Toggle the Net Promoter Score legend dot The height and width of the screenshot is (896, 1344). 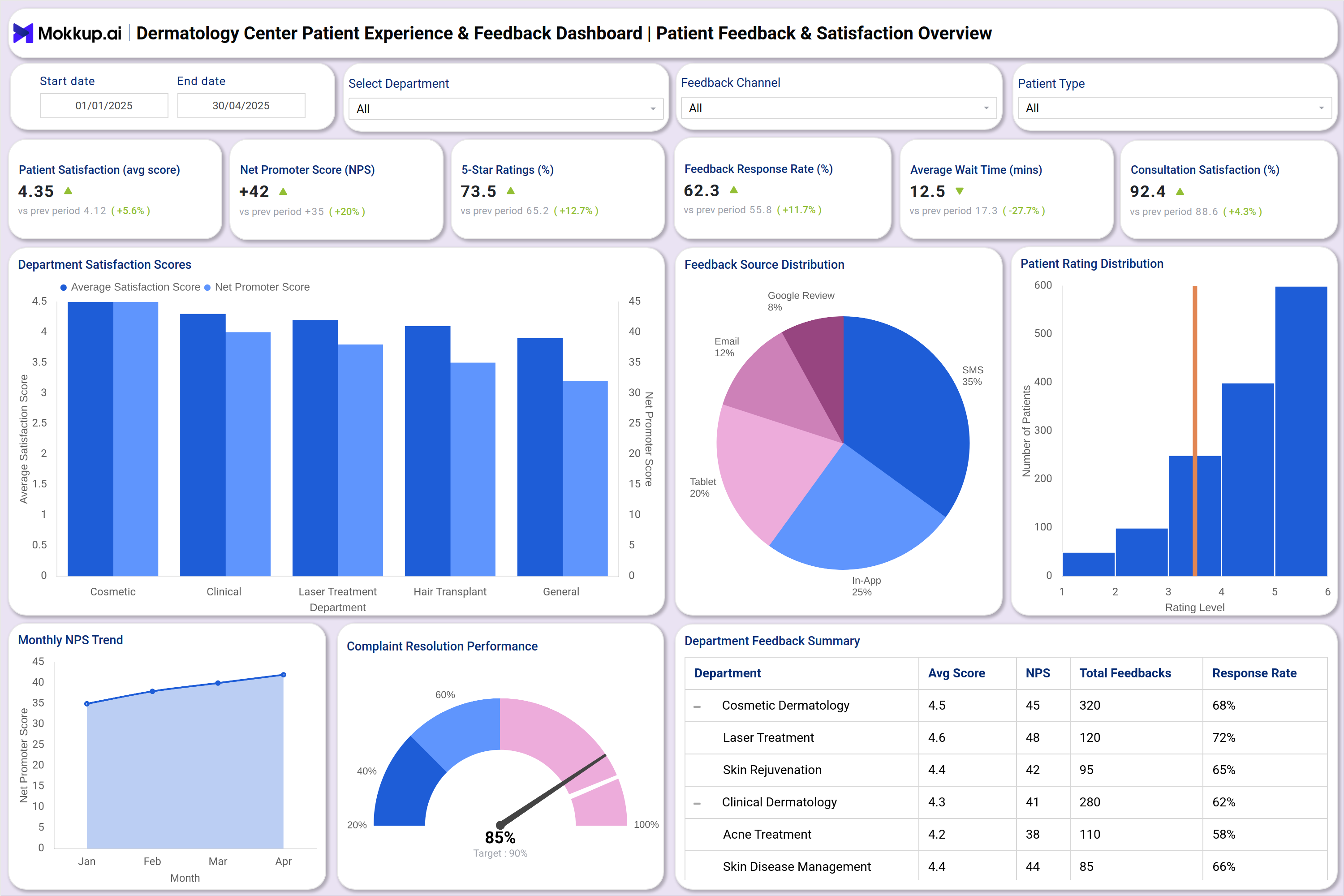[207, 288]
